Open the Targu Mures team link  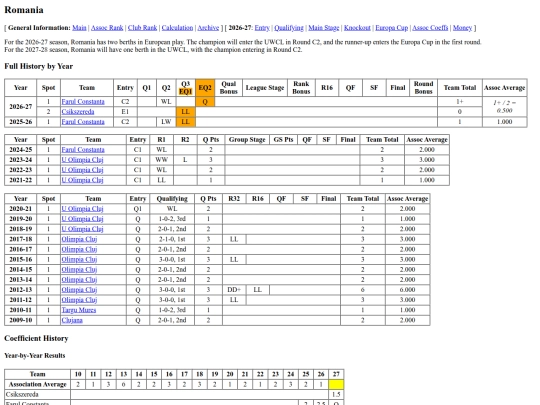coord(79,310)
